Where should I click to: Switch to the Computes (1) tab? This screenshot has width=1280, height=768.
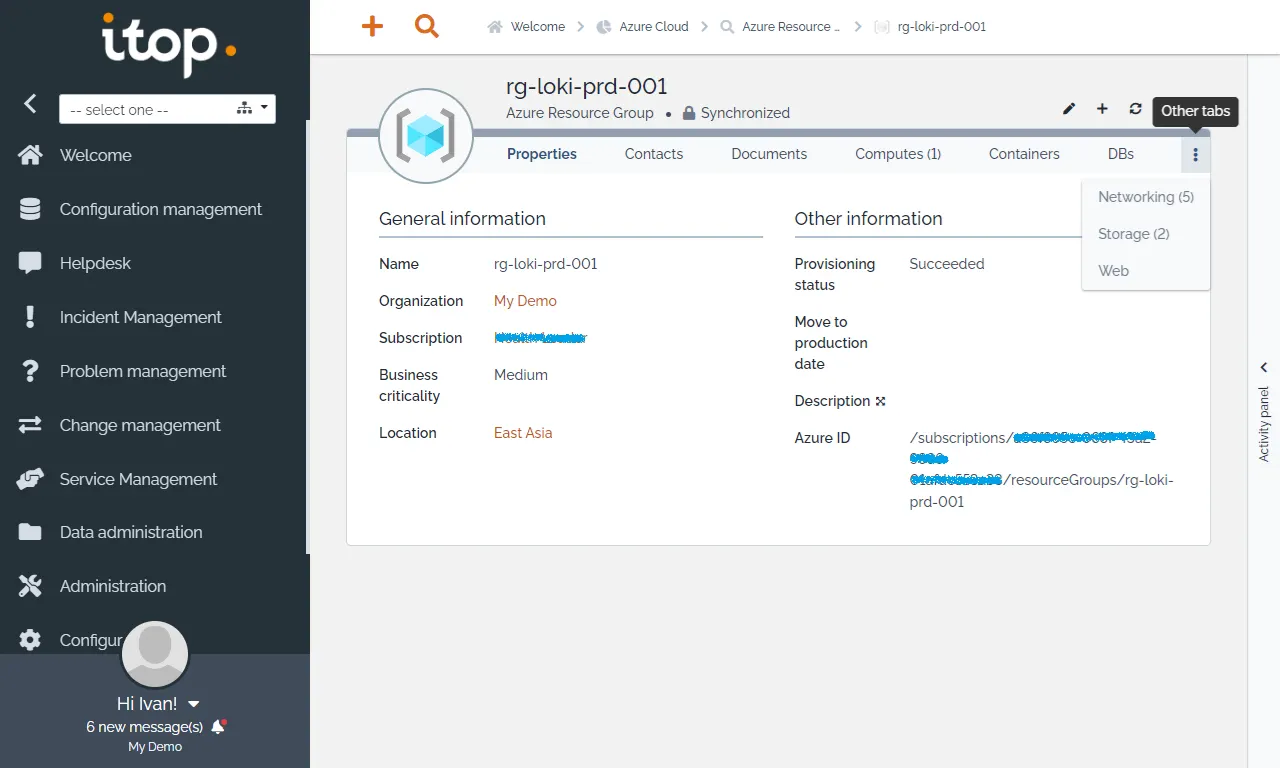tap(898, 154)
